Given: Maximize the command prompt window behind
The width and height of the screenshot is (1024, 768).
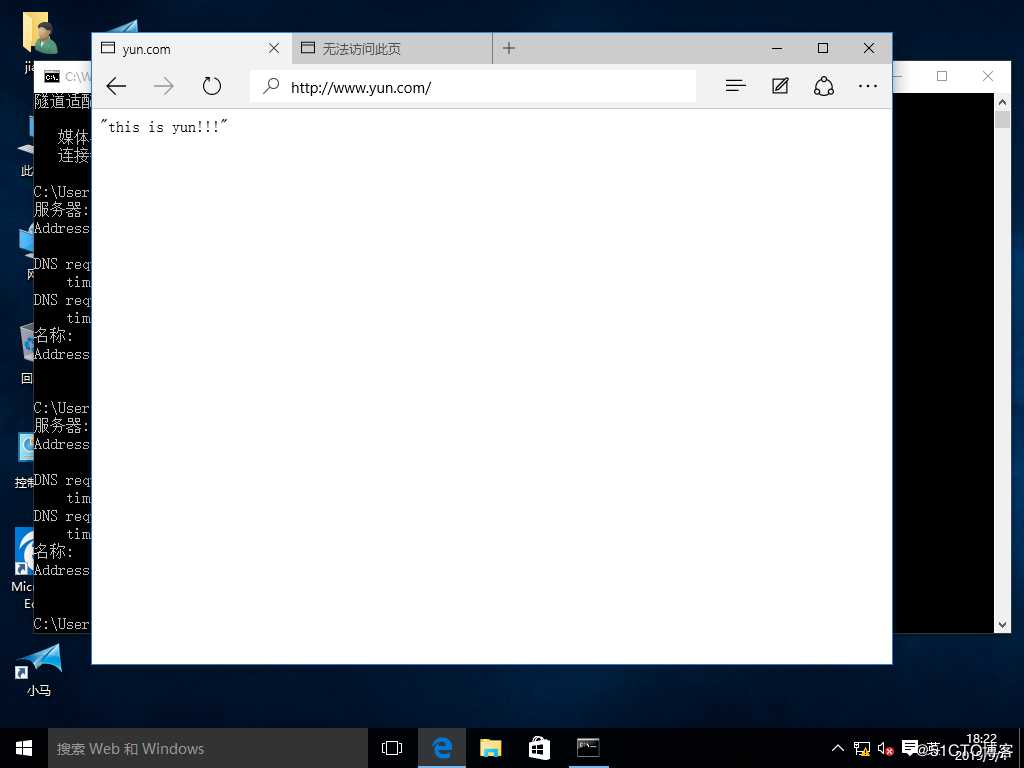Looking at the screenshot, I should pos(942,76).
